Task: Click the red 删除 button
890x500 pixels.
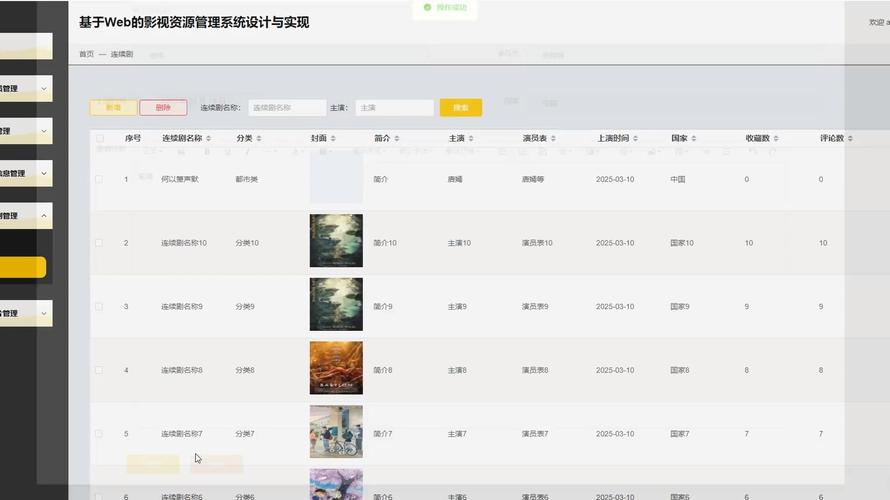Action: coord(163,107)
